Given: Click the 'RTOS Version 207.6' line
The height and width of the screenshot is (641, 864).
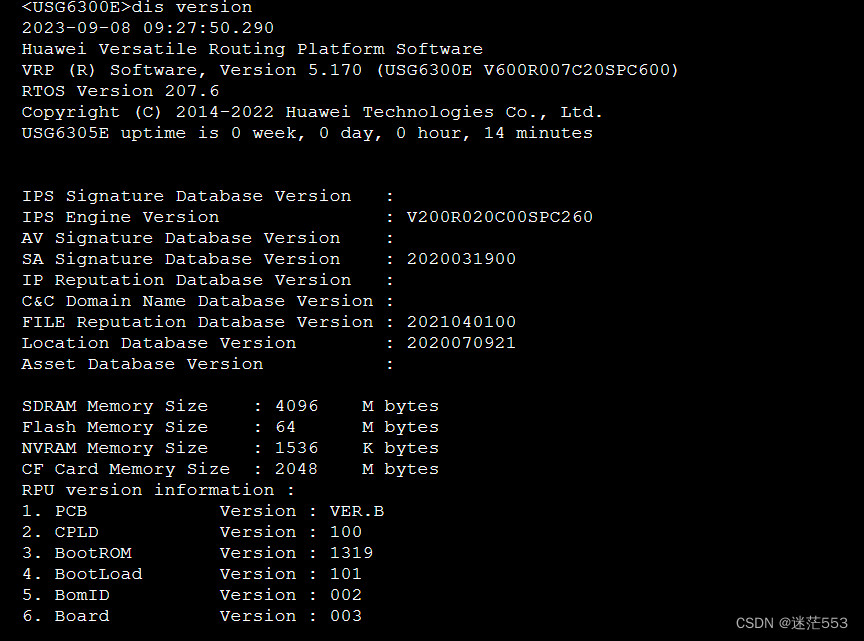Looking at the screenshot, I should 120,91.
